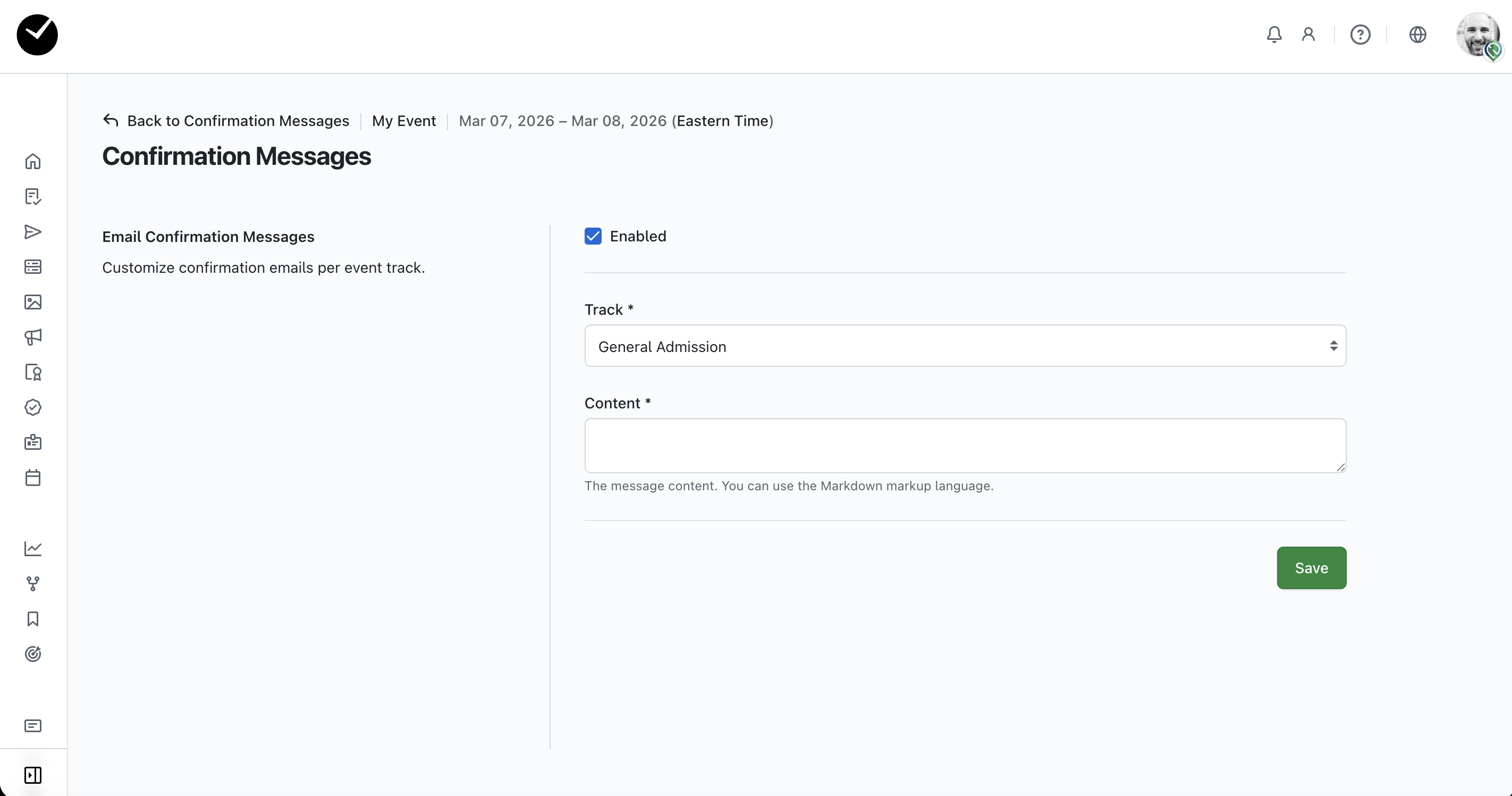Open the calendar icon in sidebar

33,477
